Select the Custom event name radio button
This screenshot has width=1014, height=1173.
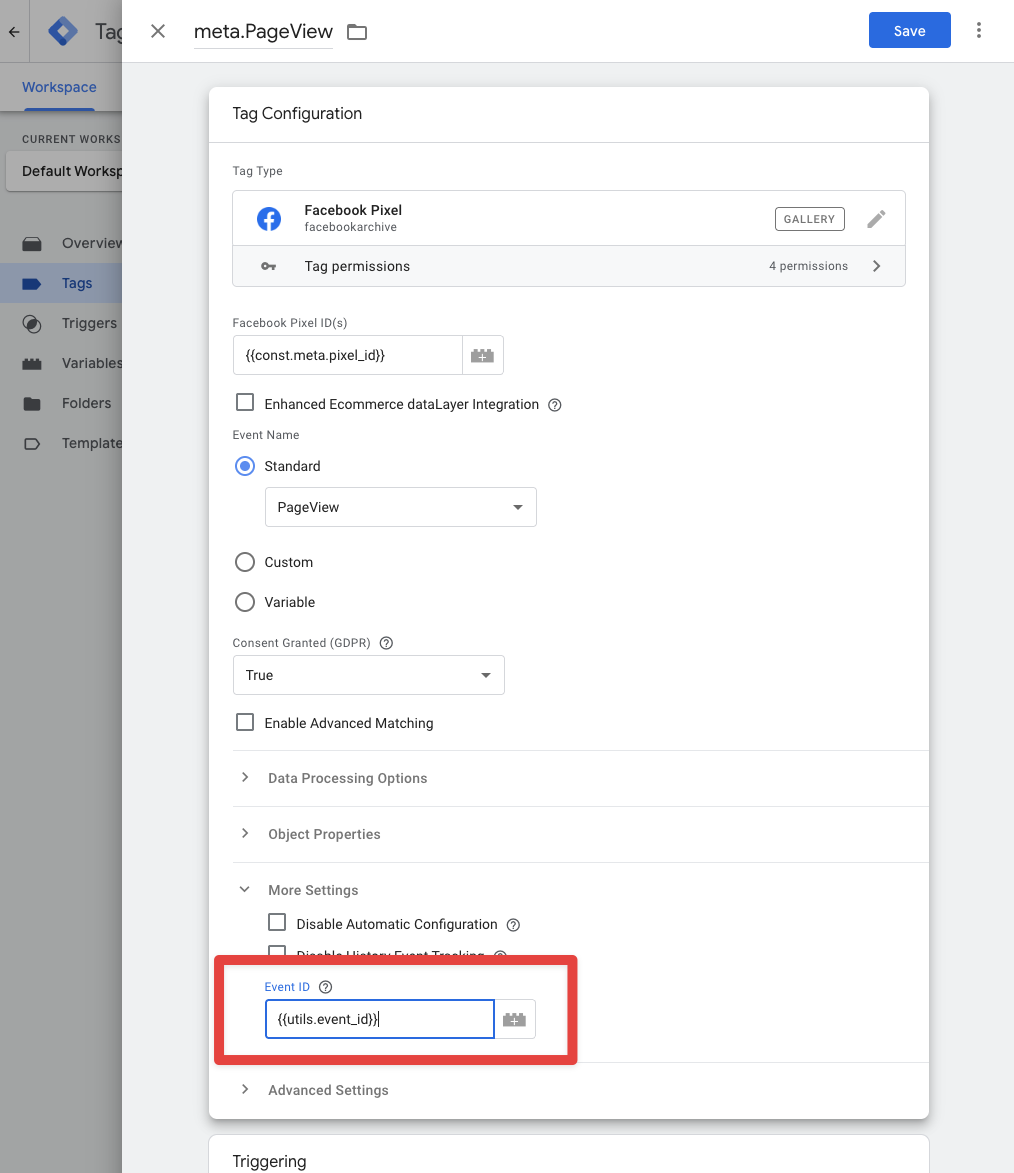(245, 562)
